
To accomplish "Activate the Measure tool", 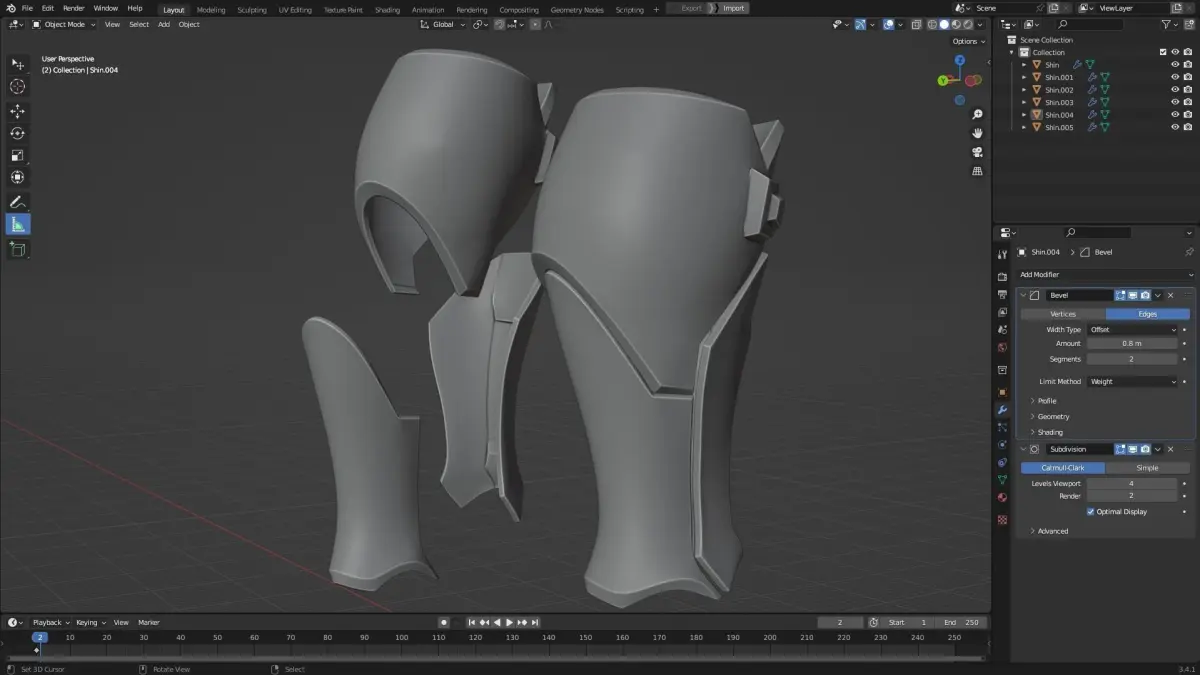I will (x=18, y=224).
